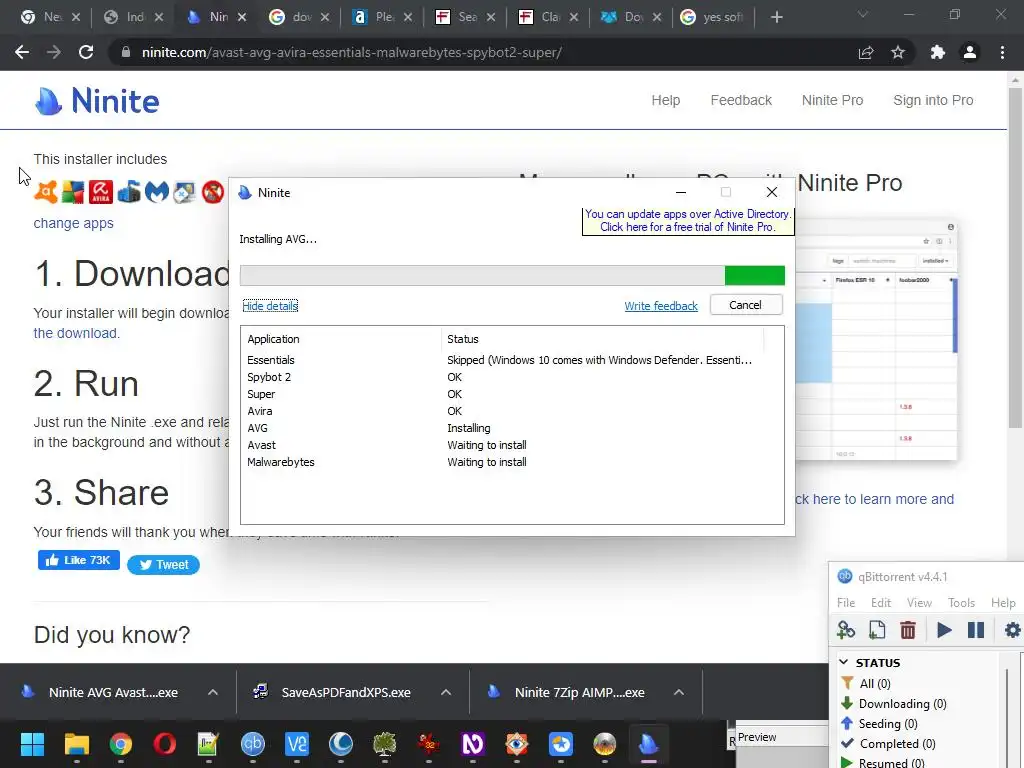Expand options for SaveAsPDFandXPS.exe download
The image size is (1024, 768).
point(446,692)
